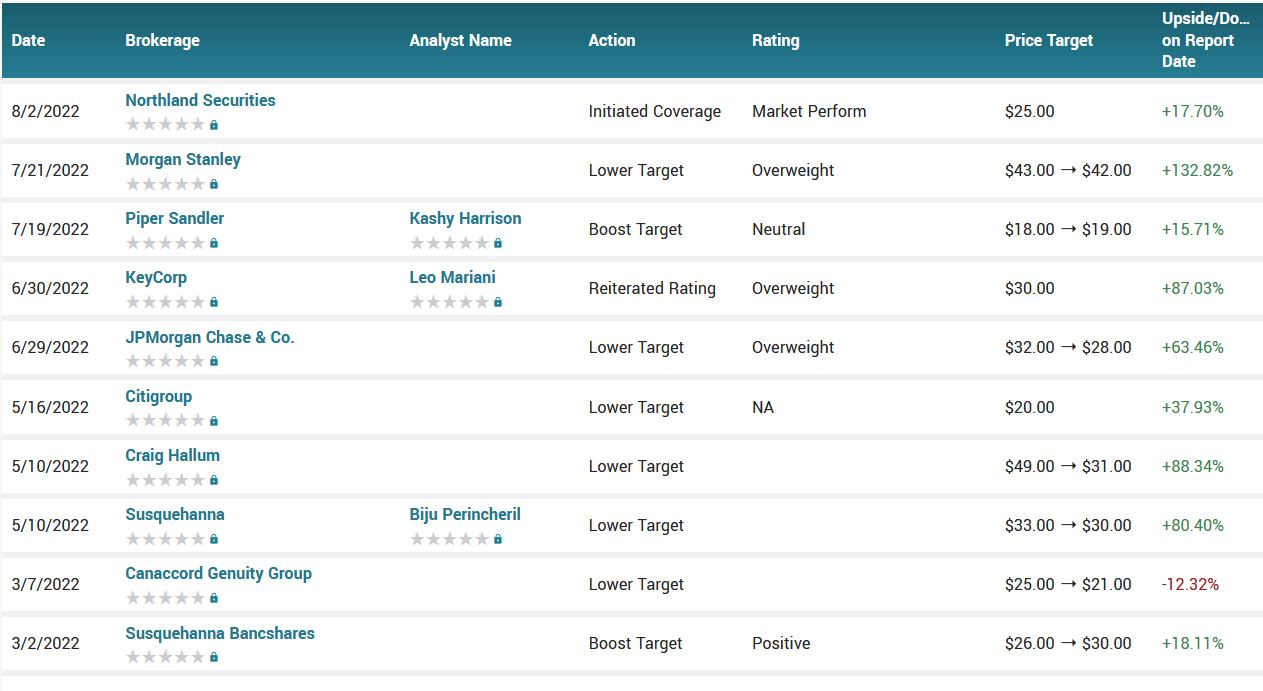The image size is (1263, 691).
Task: Click the lock icon under Canaccord Genuity Group
Action: coord(214,598)
